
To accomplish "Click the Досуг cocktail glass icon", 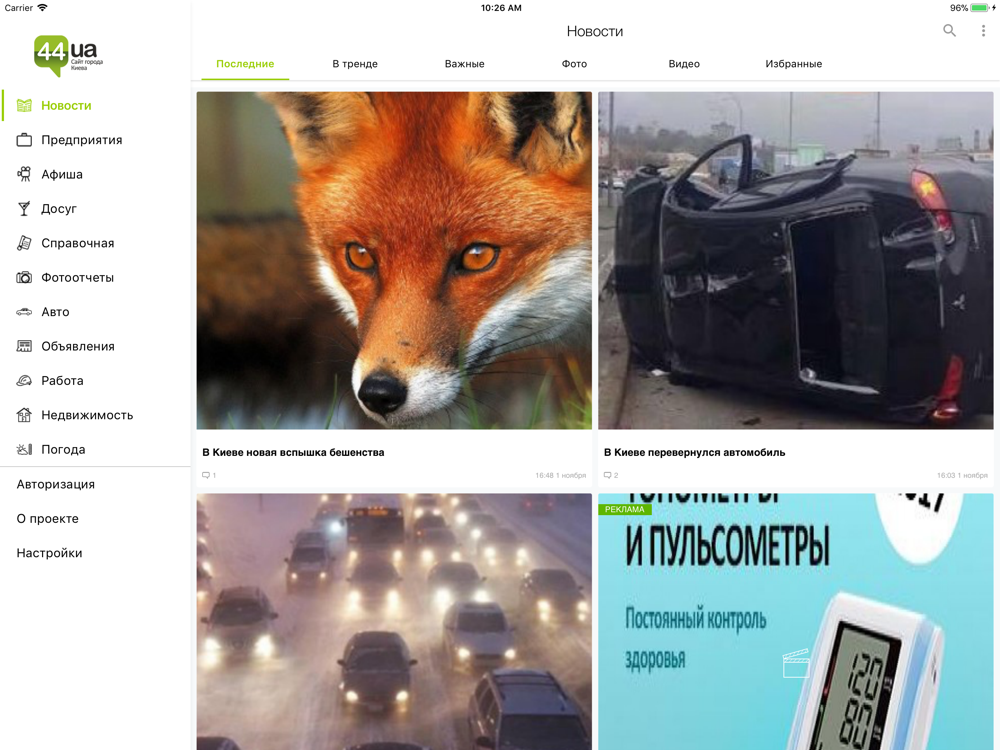I will coord(24,209).
